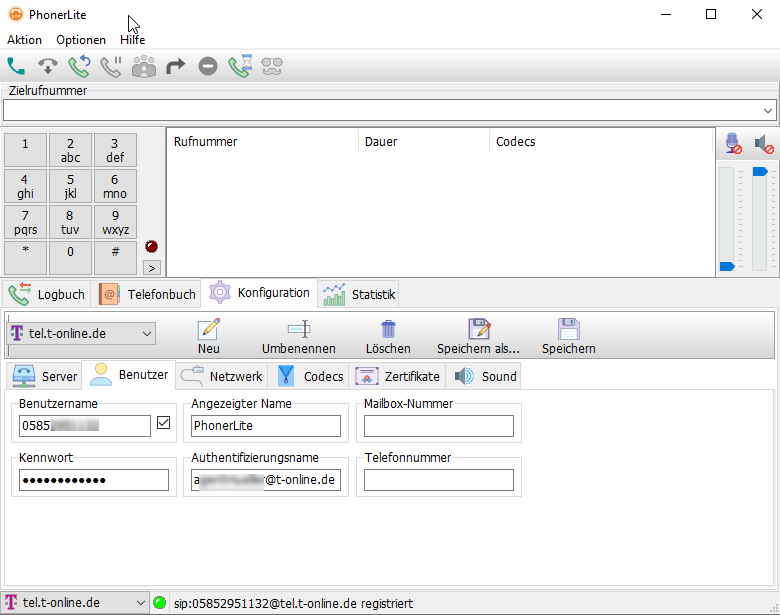Click the hold call icon
780x615 pixels.
point(110,67)
